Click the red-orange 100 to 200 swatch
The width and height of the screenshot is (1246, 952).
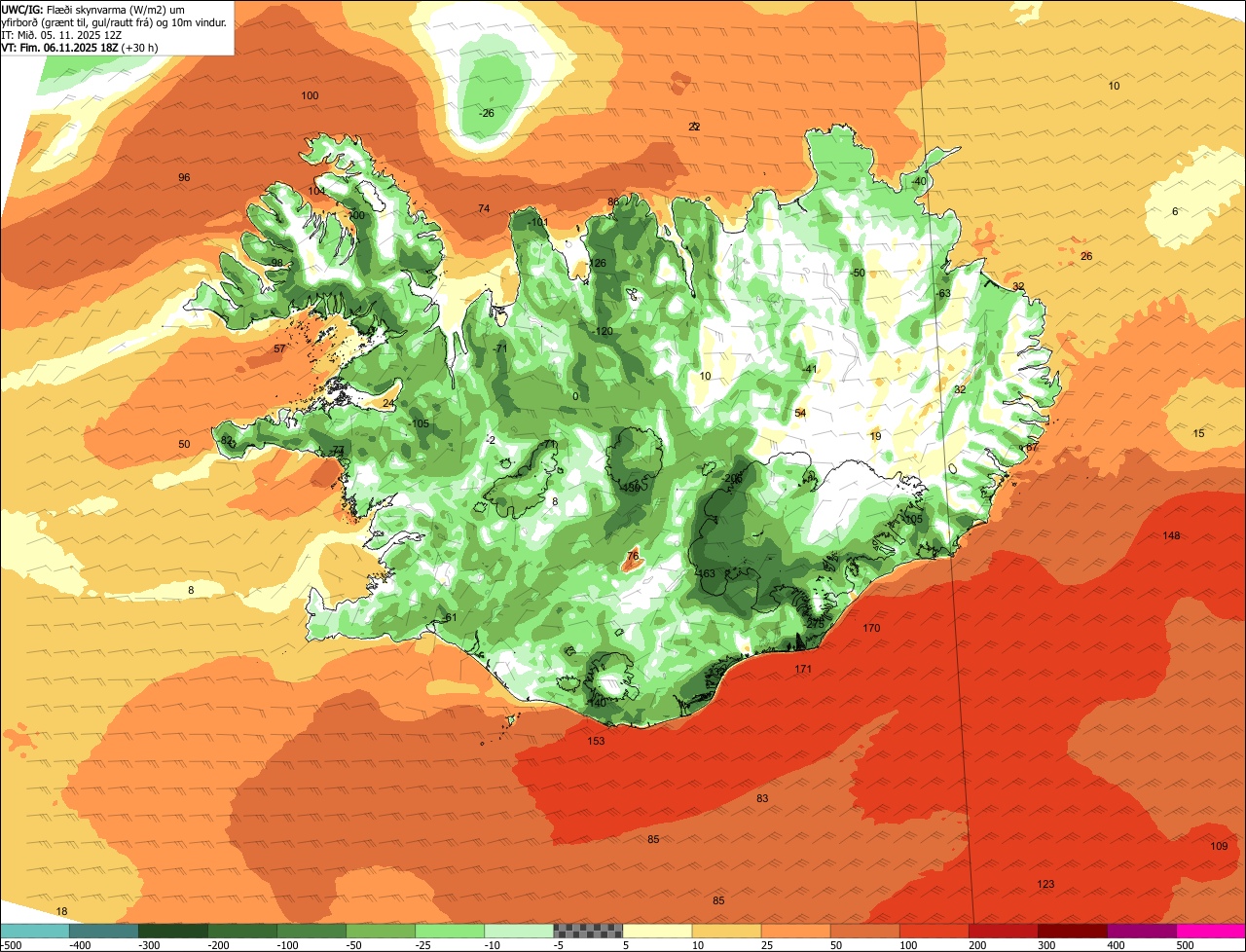click(x=934, y=931)
